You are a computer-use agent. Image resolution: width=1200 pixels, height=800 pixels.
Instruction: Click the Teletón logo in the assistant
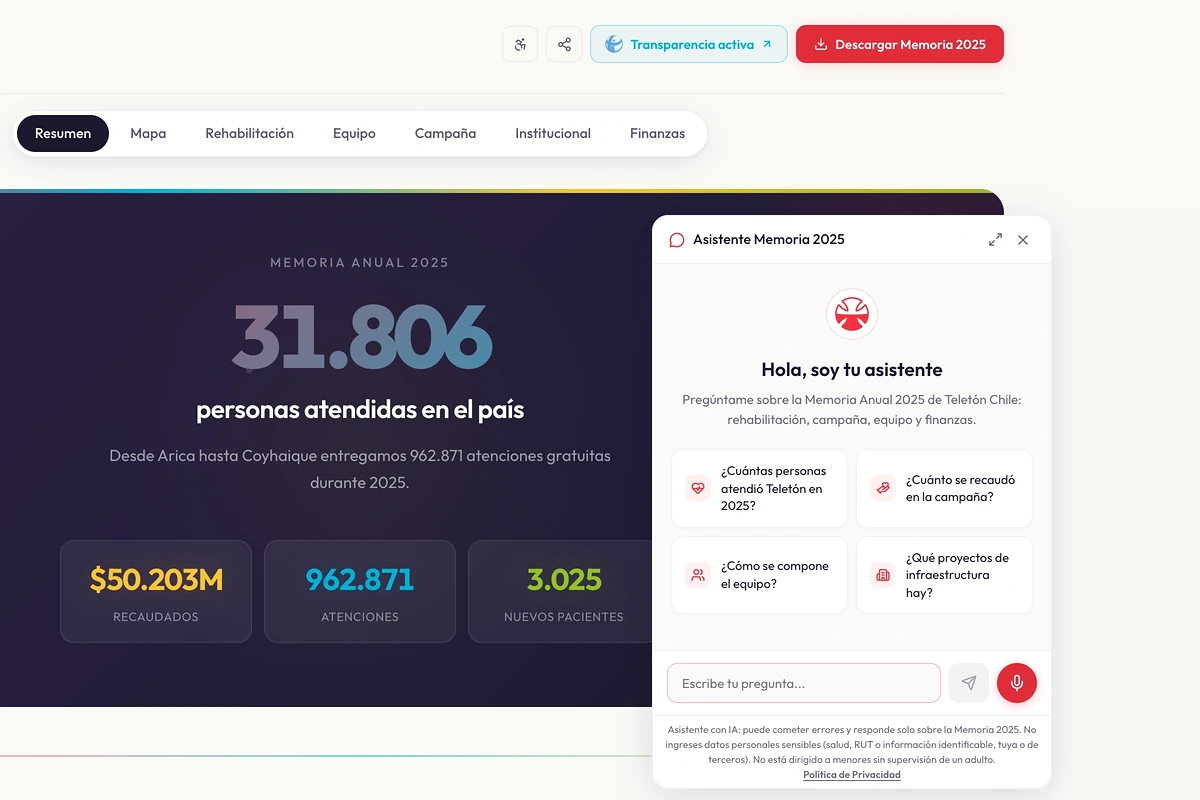pos(852,314)
